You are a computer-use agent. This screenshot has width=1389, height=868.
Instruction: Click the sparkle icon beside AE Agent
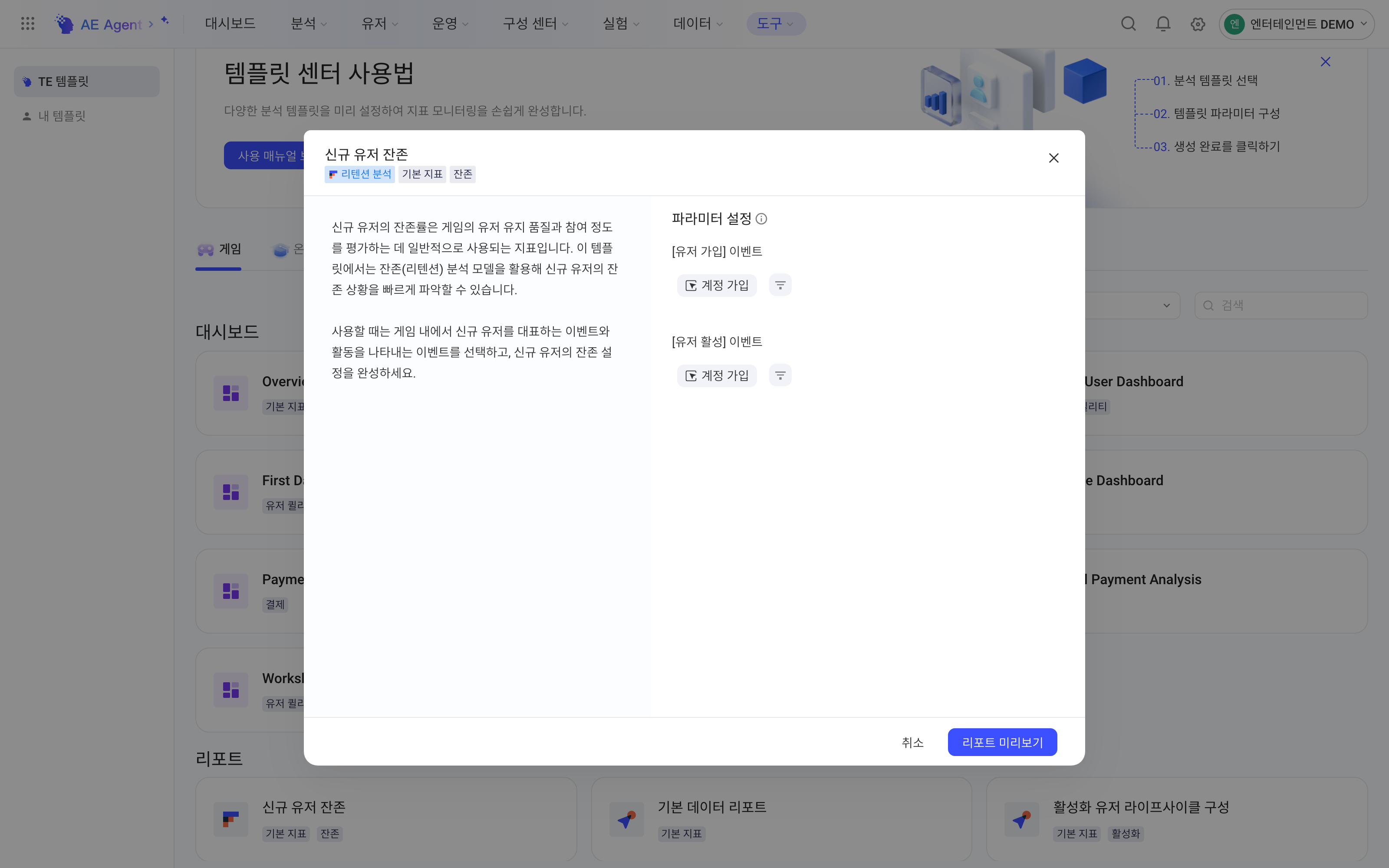click(165, 21)
